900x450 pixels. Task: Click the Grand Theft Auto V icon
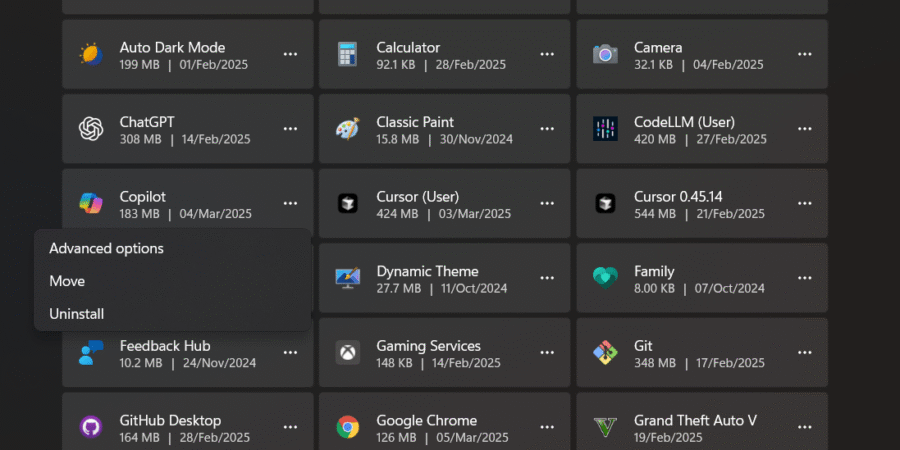click(x=605, y=427)
